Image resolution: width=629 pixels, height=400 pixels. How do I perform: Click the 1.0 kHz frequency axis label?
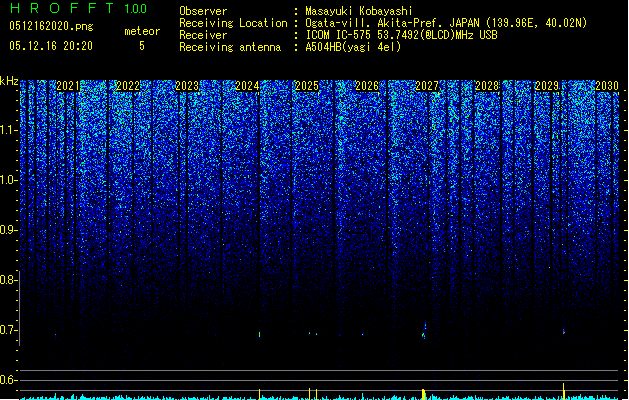[x=9, y=180]
